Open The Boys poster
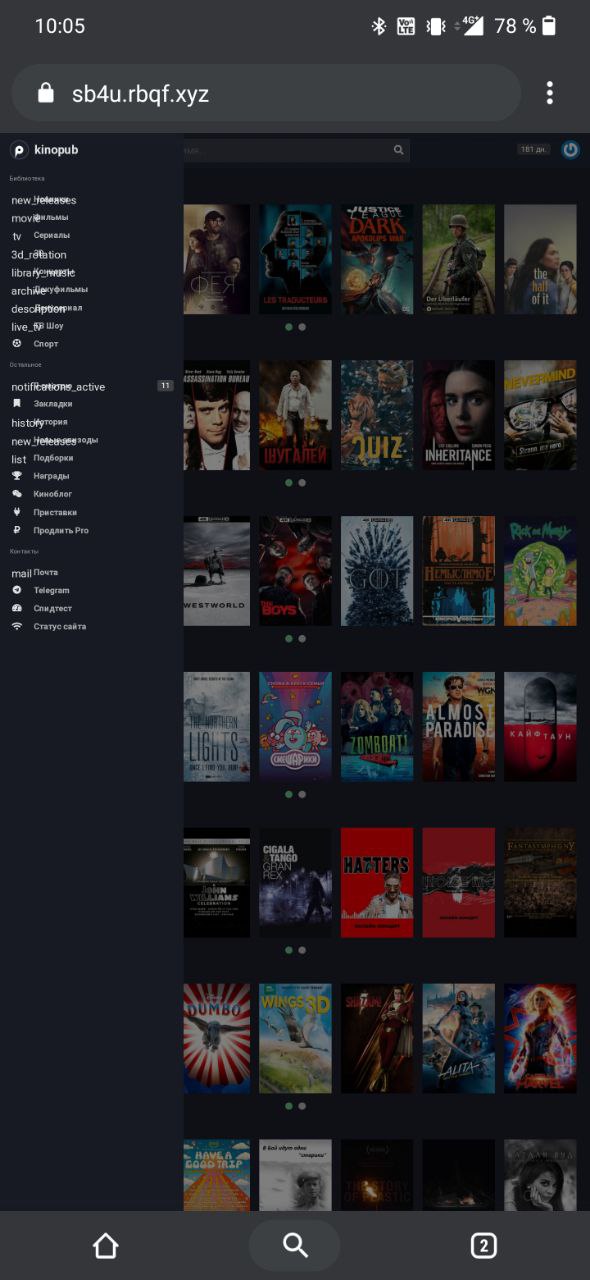This screenshot has width=590, height=1280. tap(295, 571)
